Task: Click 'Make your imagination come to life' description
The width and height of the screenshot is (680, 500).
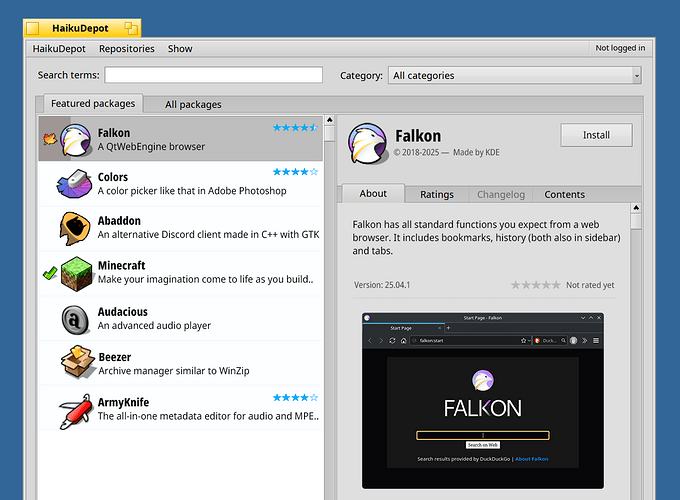Action: [206, 279]
